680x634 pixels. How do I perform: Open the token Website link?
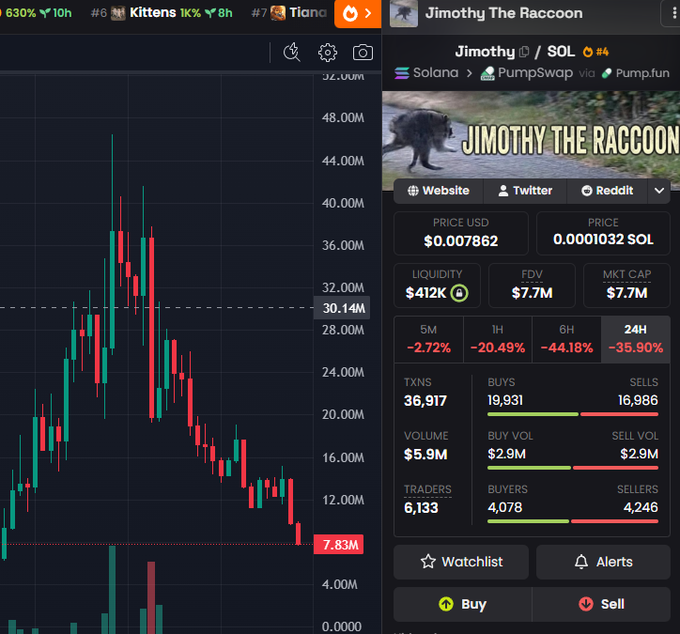(x=438, y=191)
